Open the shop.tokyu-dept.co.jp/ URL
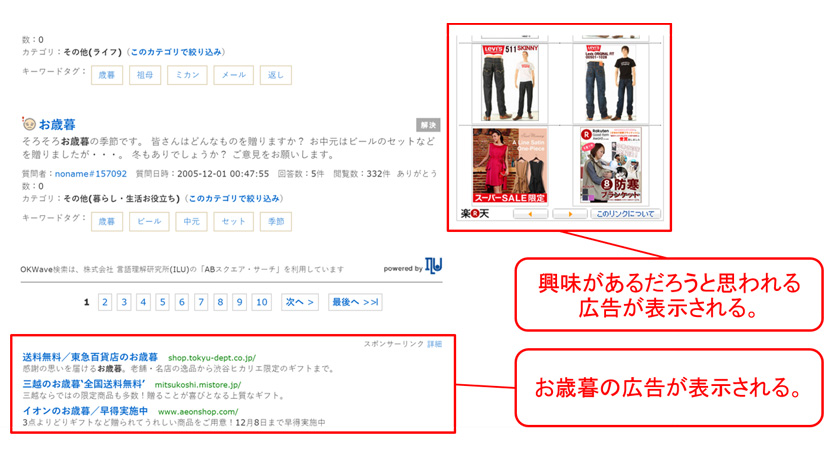The height and width of the screenshot is (460, 830). [212, 358]
